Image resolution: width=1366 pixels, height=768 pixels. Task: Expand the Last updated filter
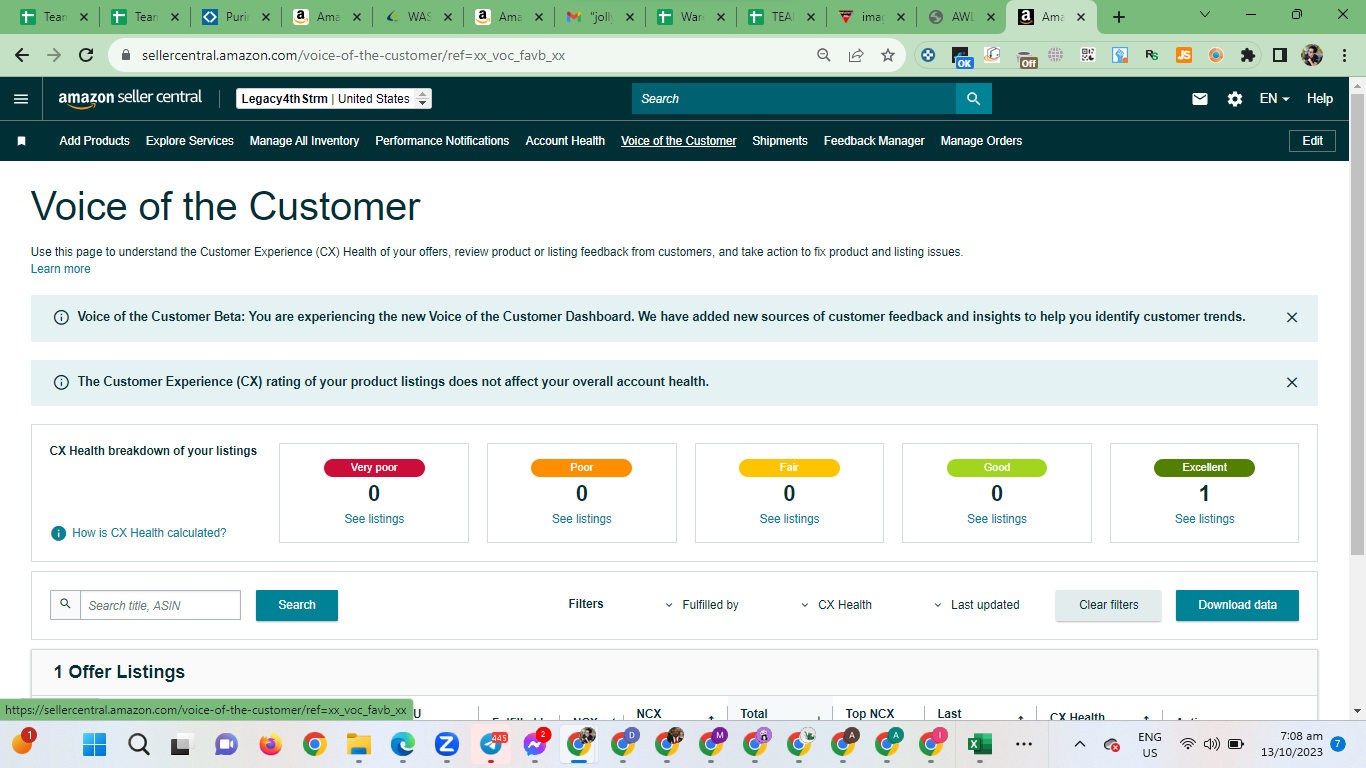point(976,605)
